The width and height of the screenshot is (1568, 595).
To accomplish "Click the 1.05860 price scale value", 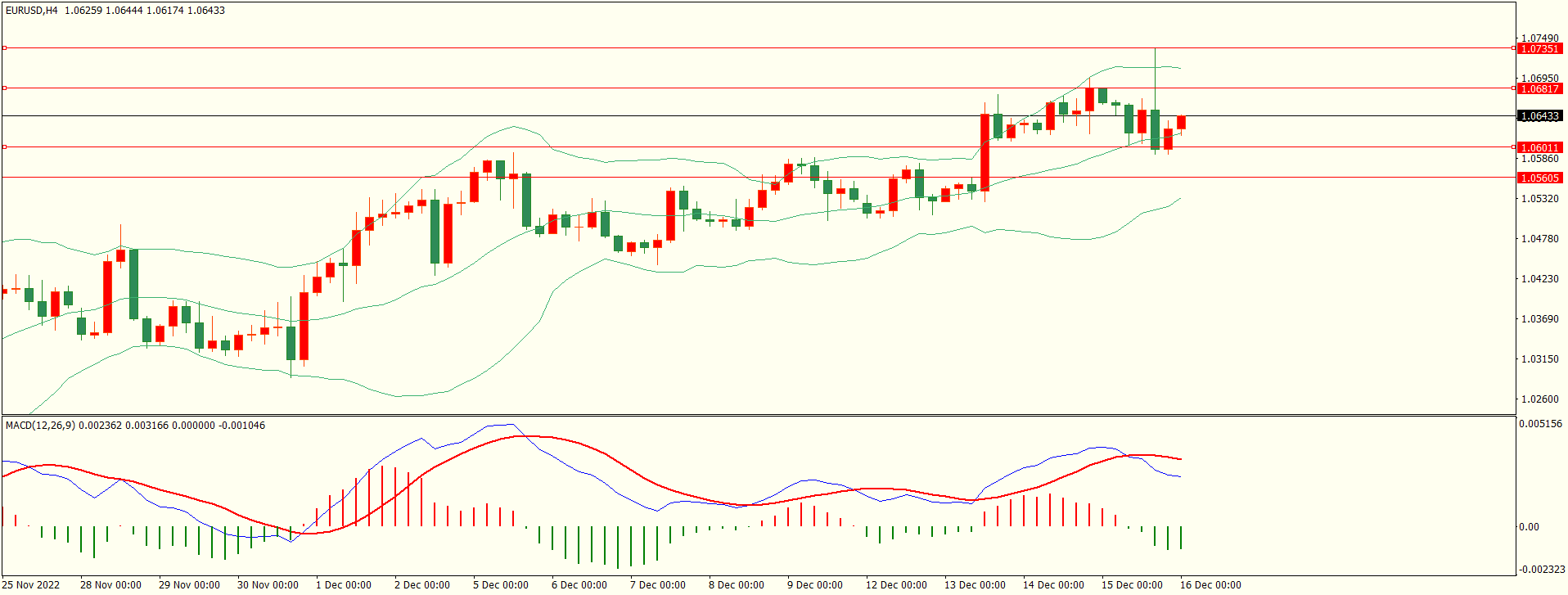I will tap(1539, 159).
